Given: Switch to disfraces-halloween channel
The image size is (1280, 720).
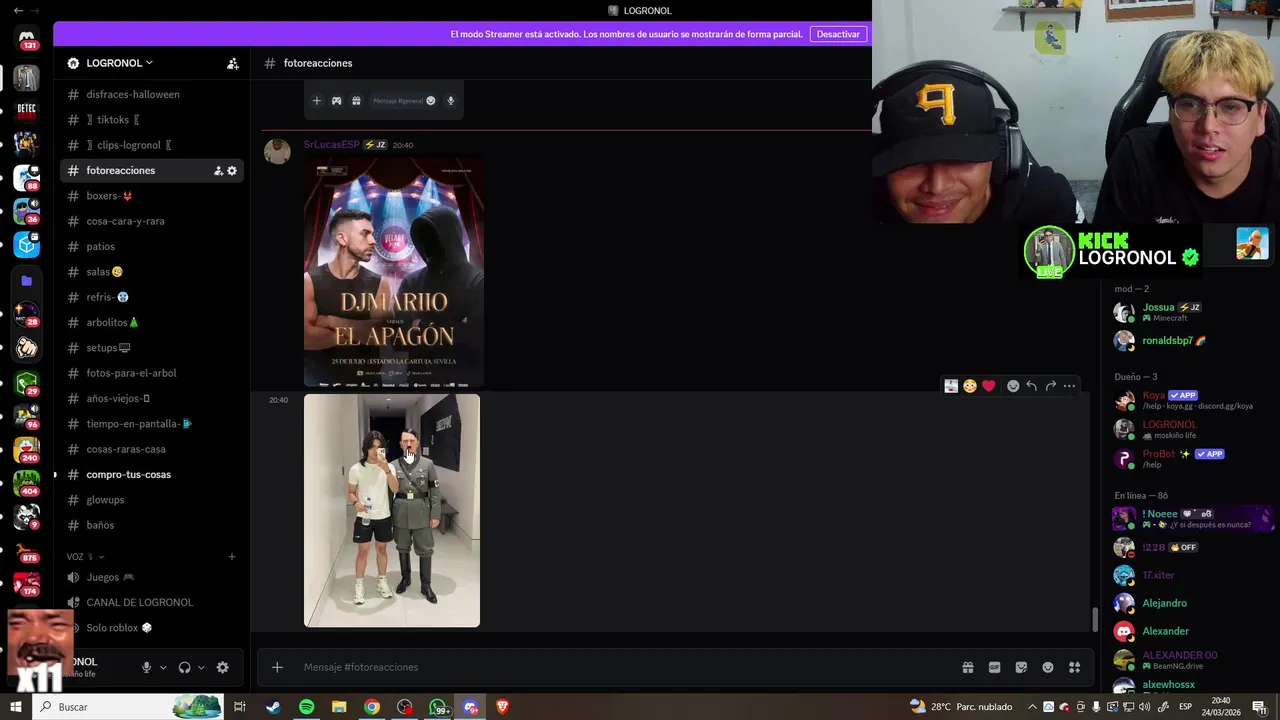Looking at the screenshot, I should click(x=152, y=95).
